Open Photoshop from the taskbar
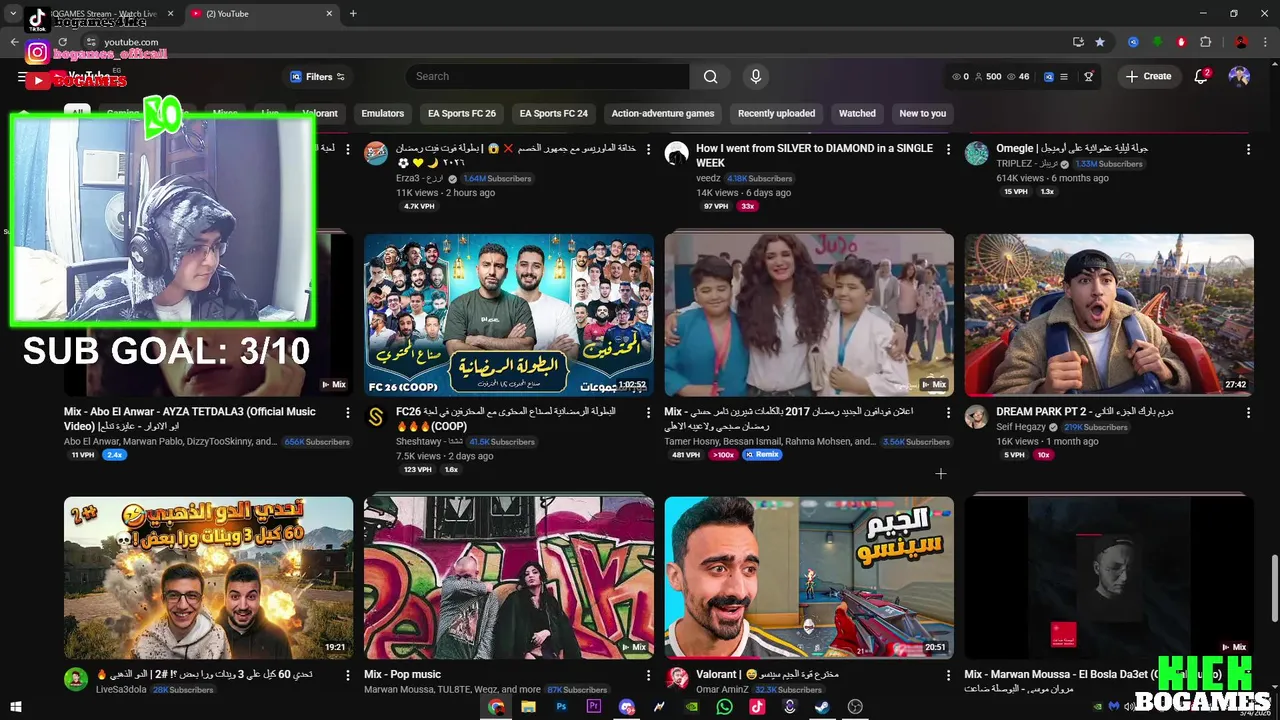 [561, 707]
